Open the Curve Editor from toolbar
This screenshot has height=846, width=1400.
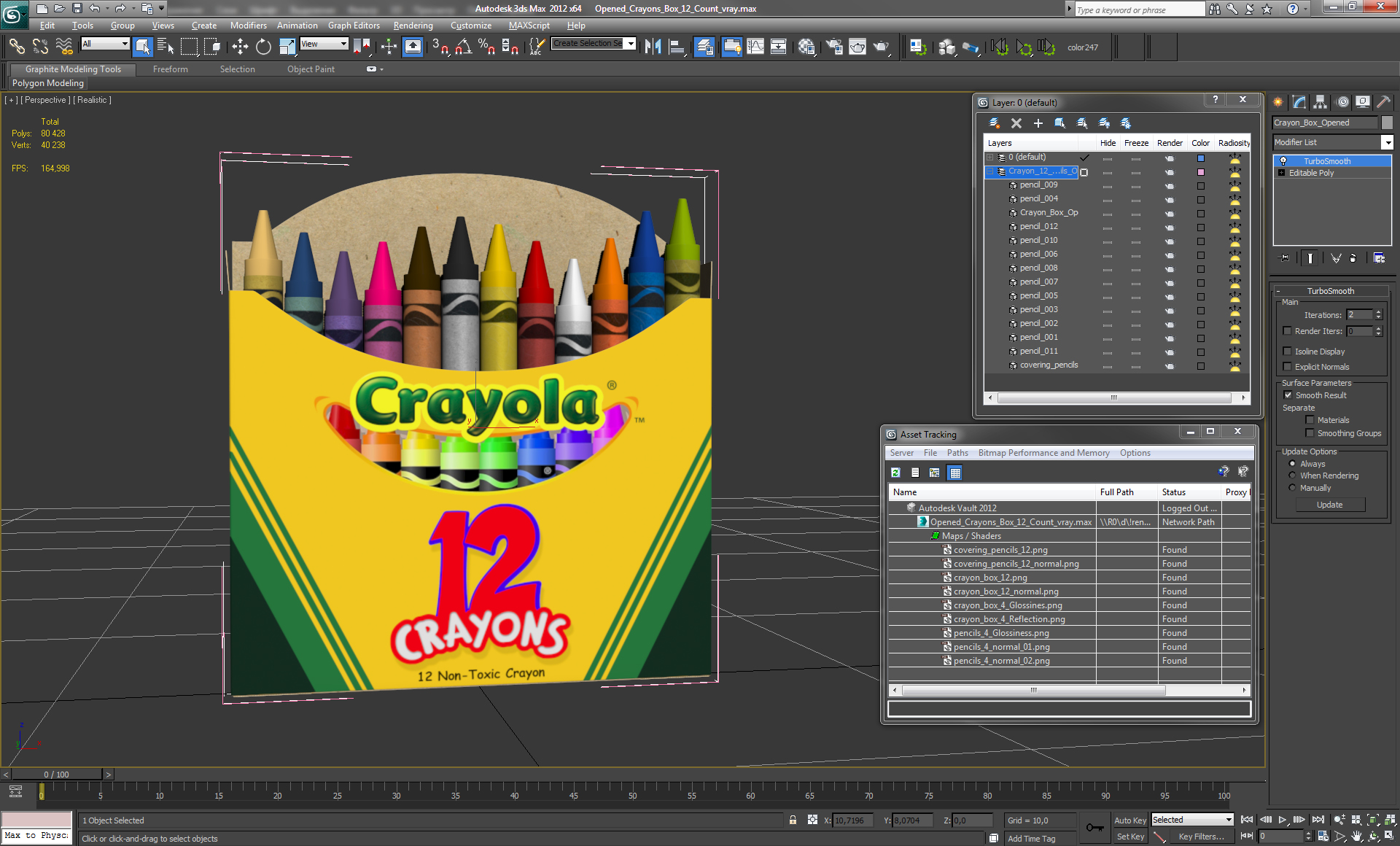click(x=755, y=47)
